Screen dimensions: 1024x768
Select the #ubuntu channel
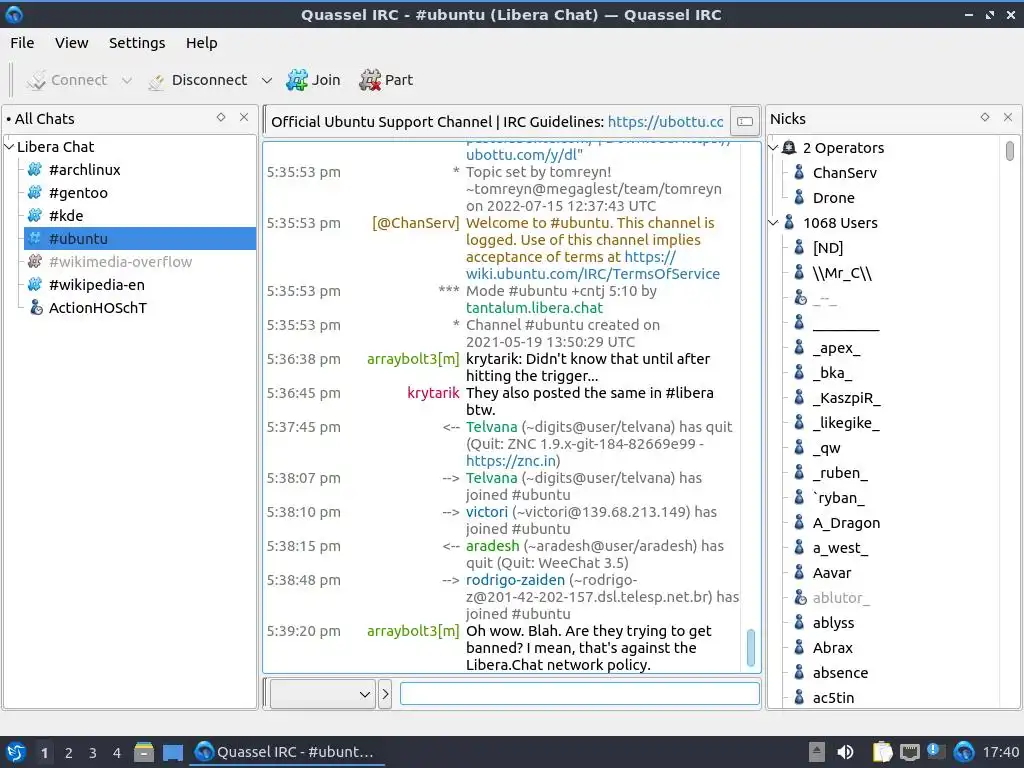click(140, 238)
